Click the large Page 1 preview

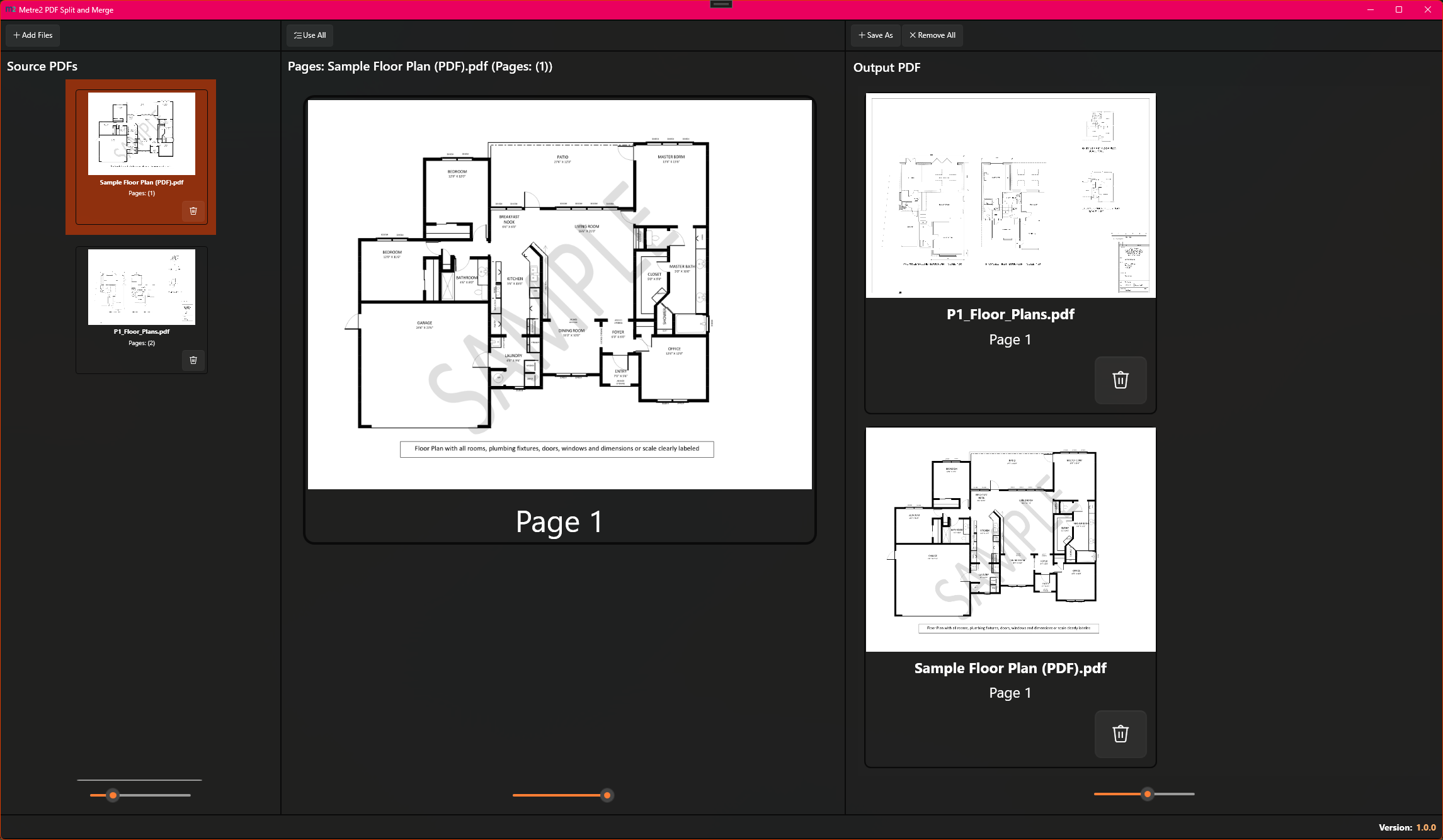[559, 294]
